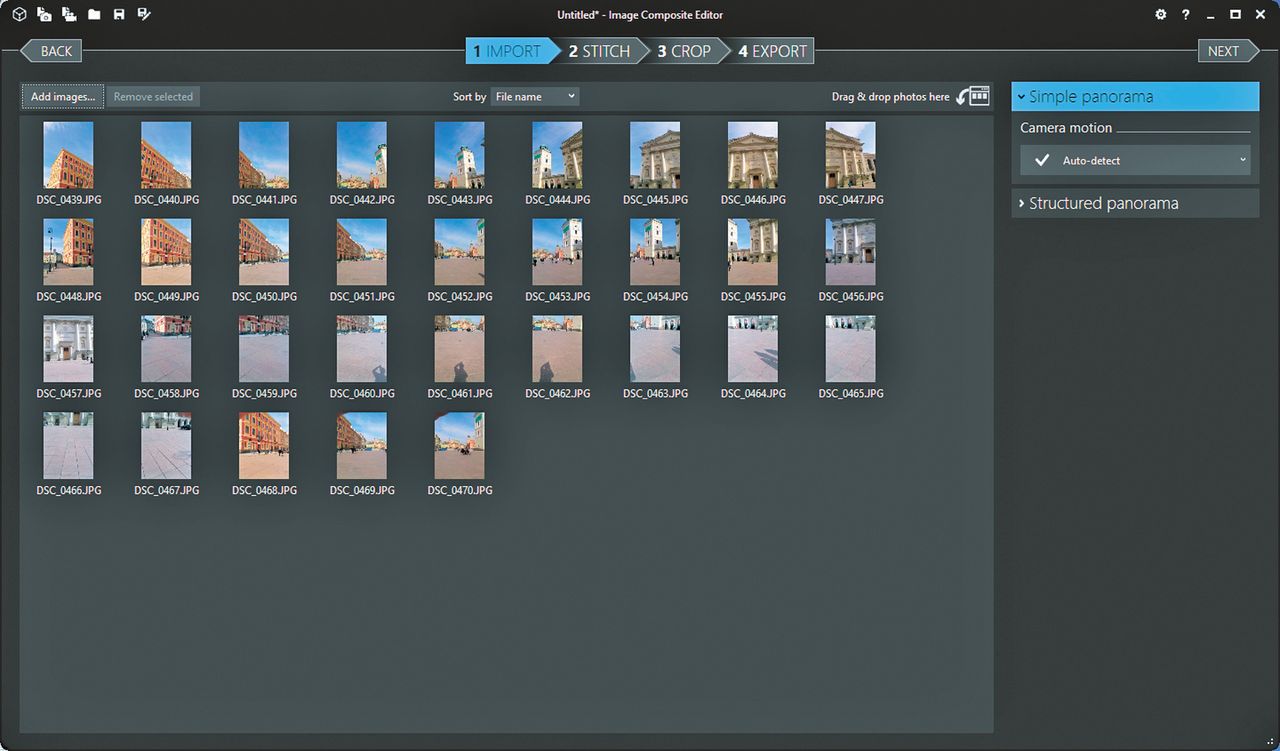
Task: Open Options via the gear icon
Action: [x=1161, y=15]
